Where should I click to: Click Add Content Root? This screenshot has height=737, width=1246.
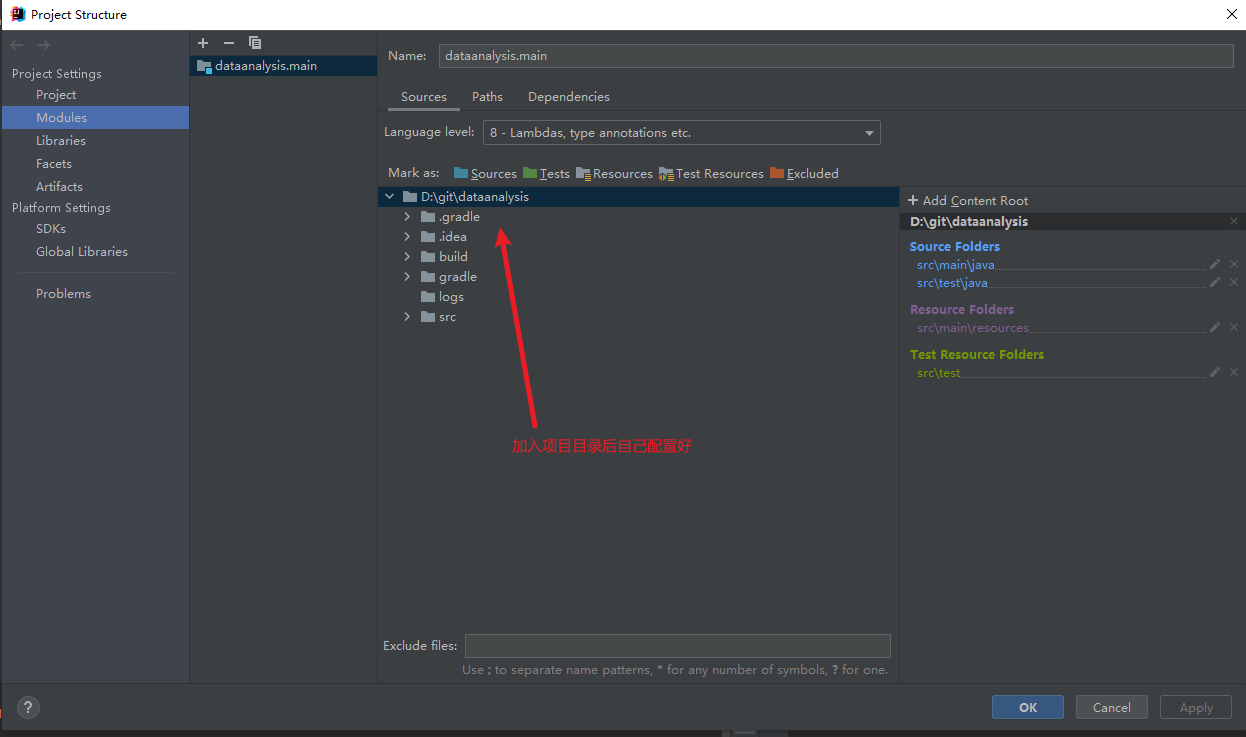point(967,201)
